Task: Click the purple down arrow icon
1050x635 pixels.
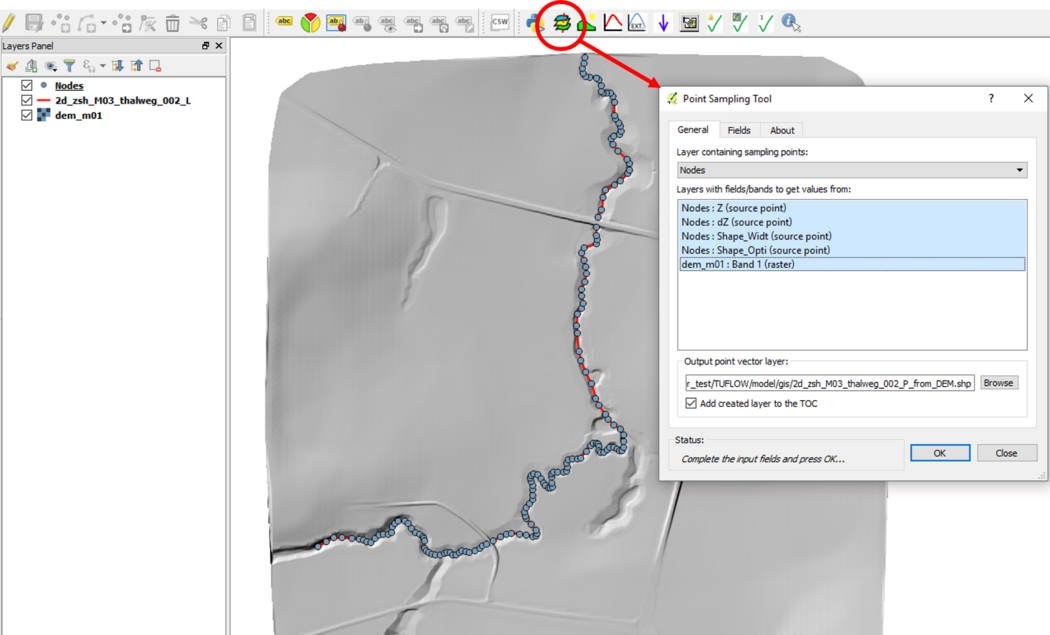Action: click(662, 22)
